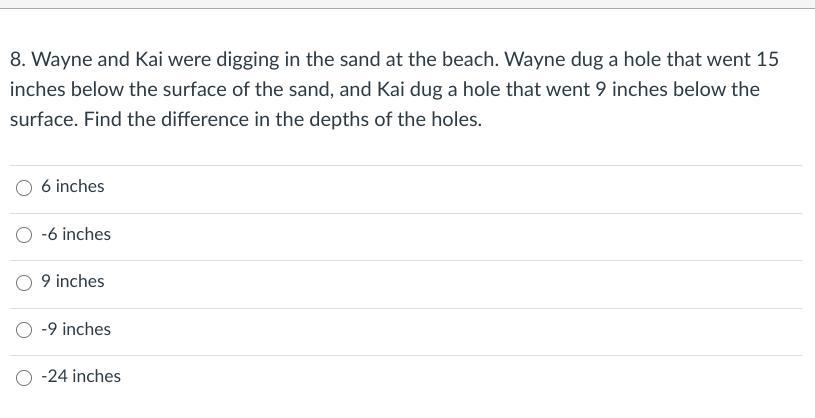Choose the -6 inches radio button
The width and height of the screenshot is (815, 418).
pos(25,235)
